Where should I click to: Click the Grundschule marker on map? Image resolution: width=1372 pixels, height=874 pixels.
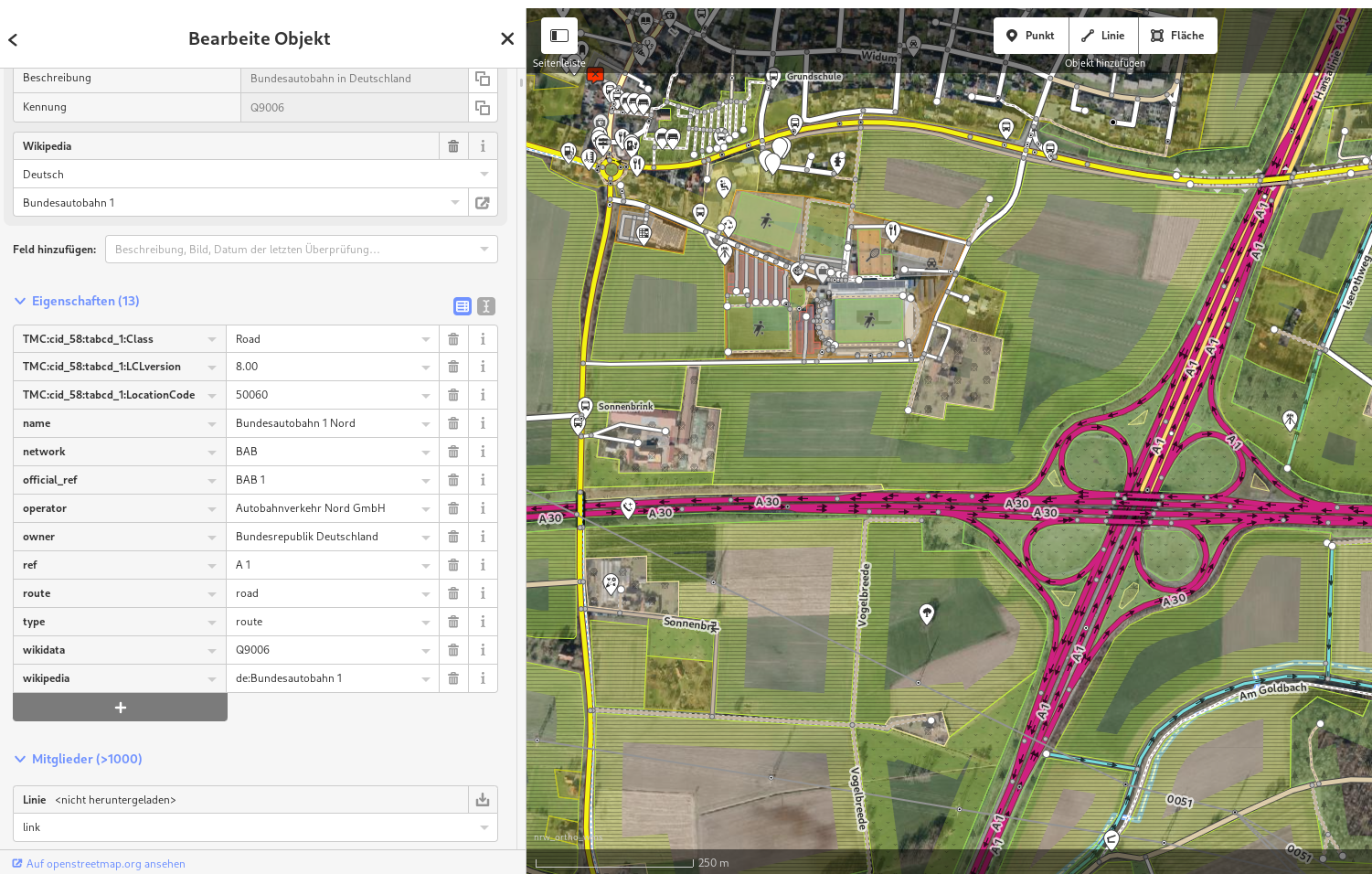click(773, 76)
